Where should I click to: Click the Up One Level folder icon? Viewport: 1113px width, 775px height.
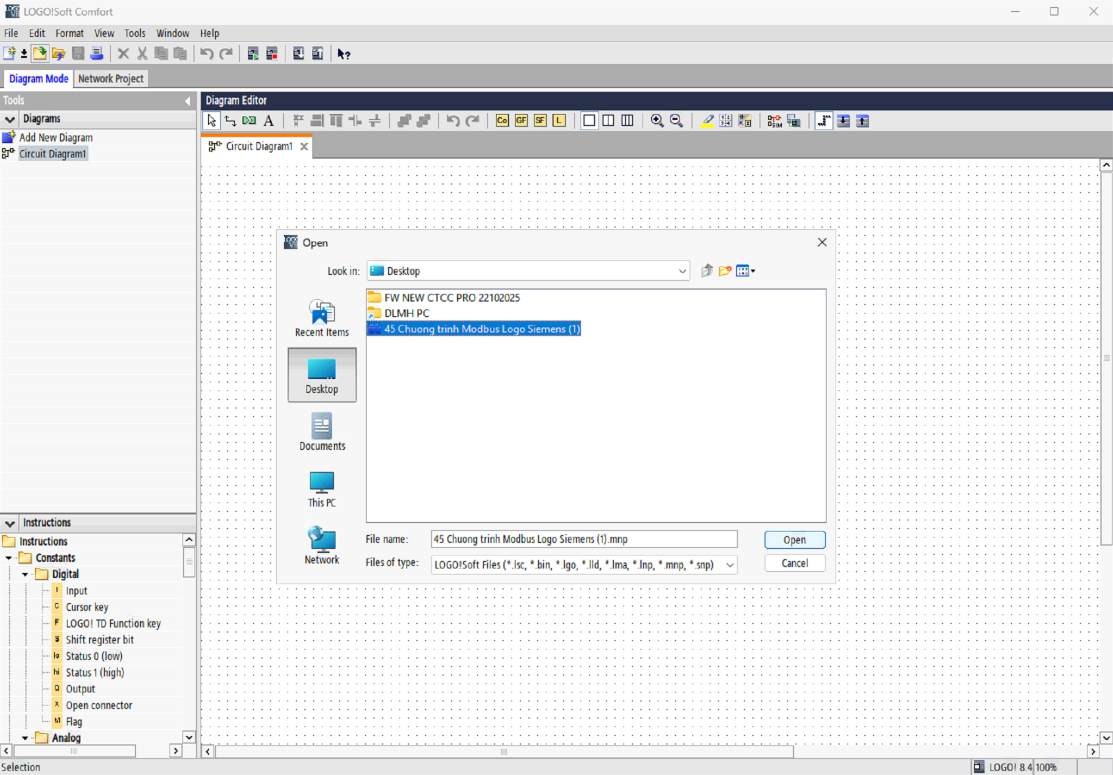707,271
